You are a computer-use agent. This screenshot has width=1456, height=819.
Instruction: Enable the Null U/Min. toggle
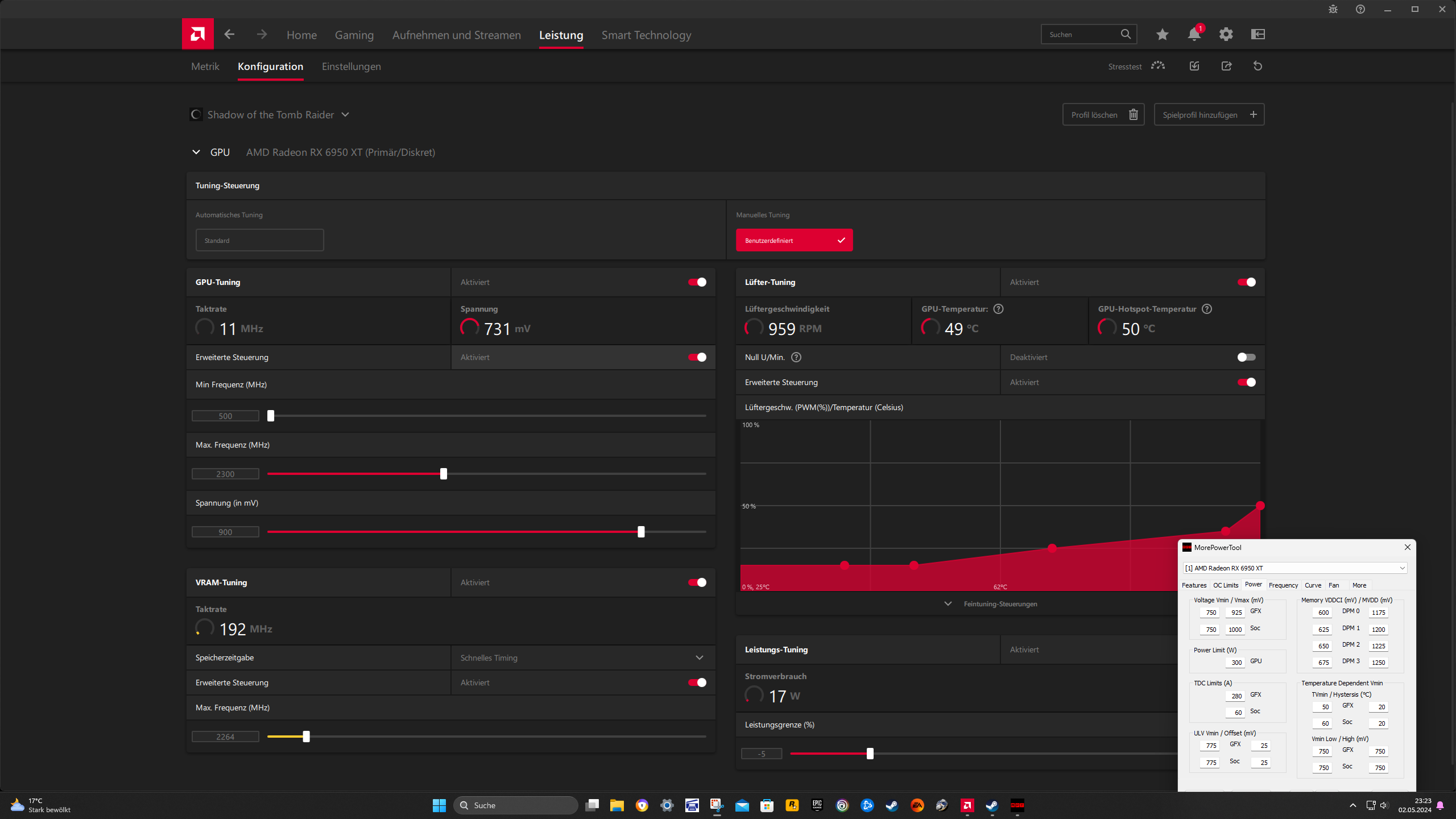[1246, 357]
